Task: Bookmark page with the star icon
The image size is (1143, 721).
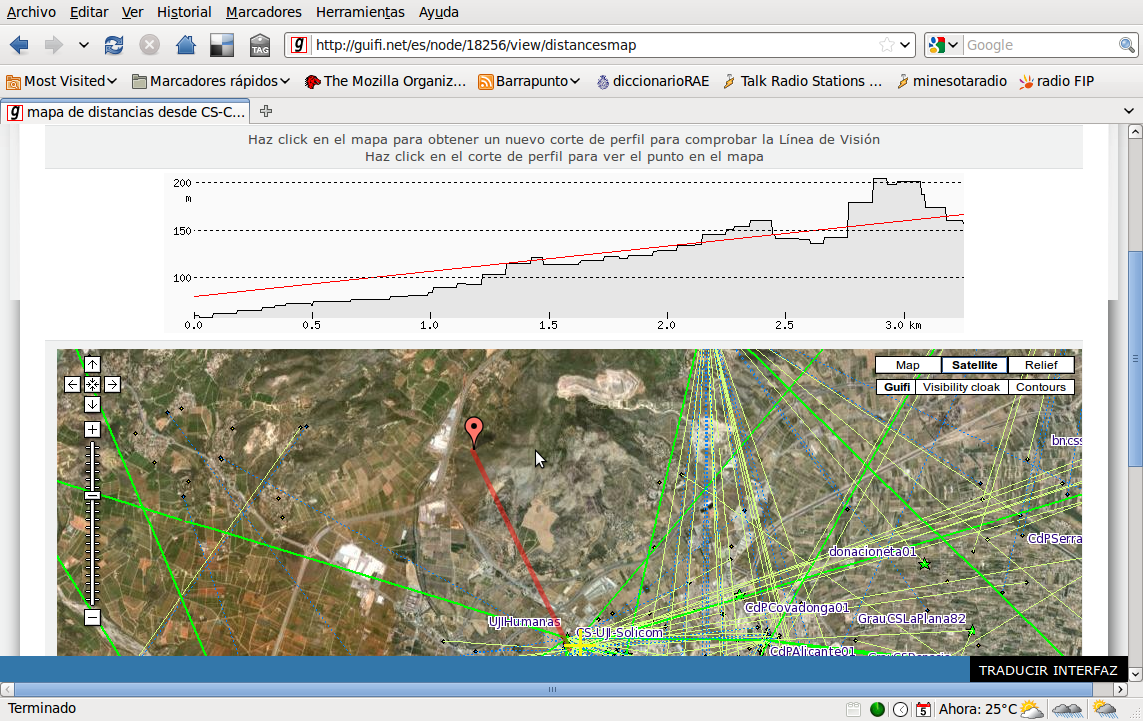Action: pos(886,45)
